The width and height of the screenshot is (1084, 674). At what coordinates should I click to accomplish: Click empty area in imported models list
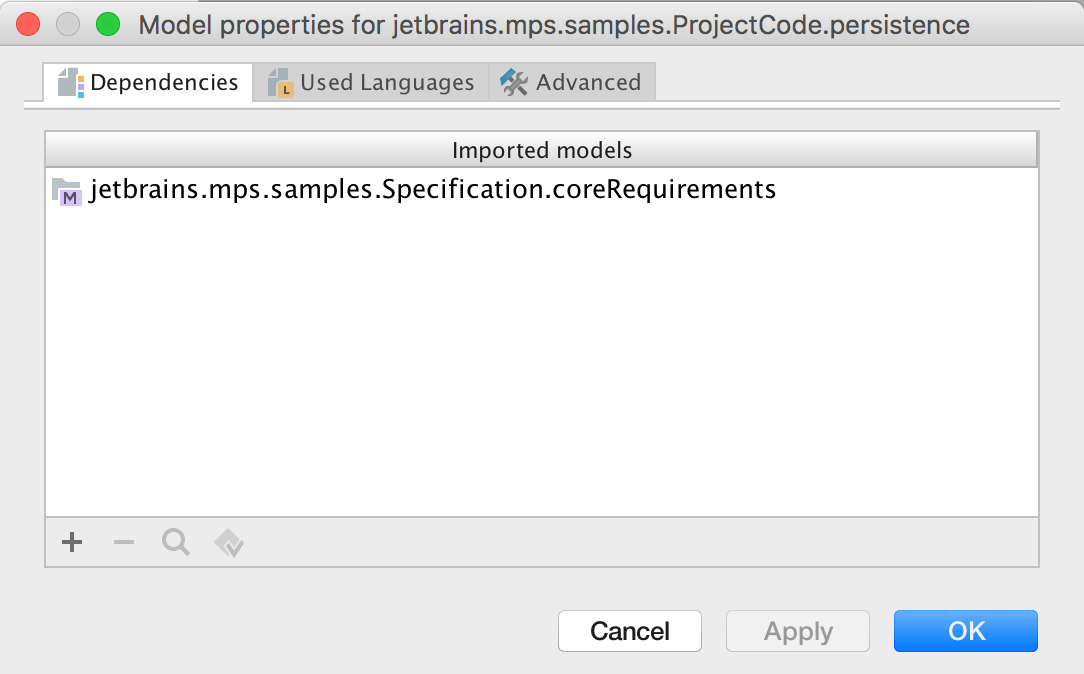[x=540, y=380]
